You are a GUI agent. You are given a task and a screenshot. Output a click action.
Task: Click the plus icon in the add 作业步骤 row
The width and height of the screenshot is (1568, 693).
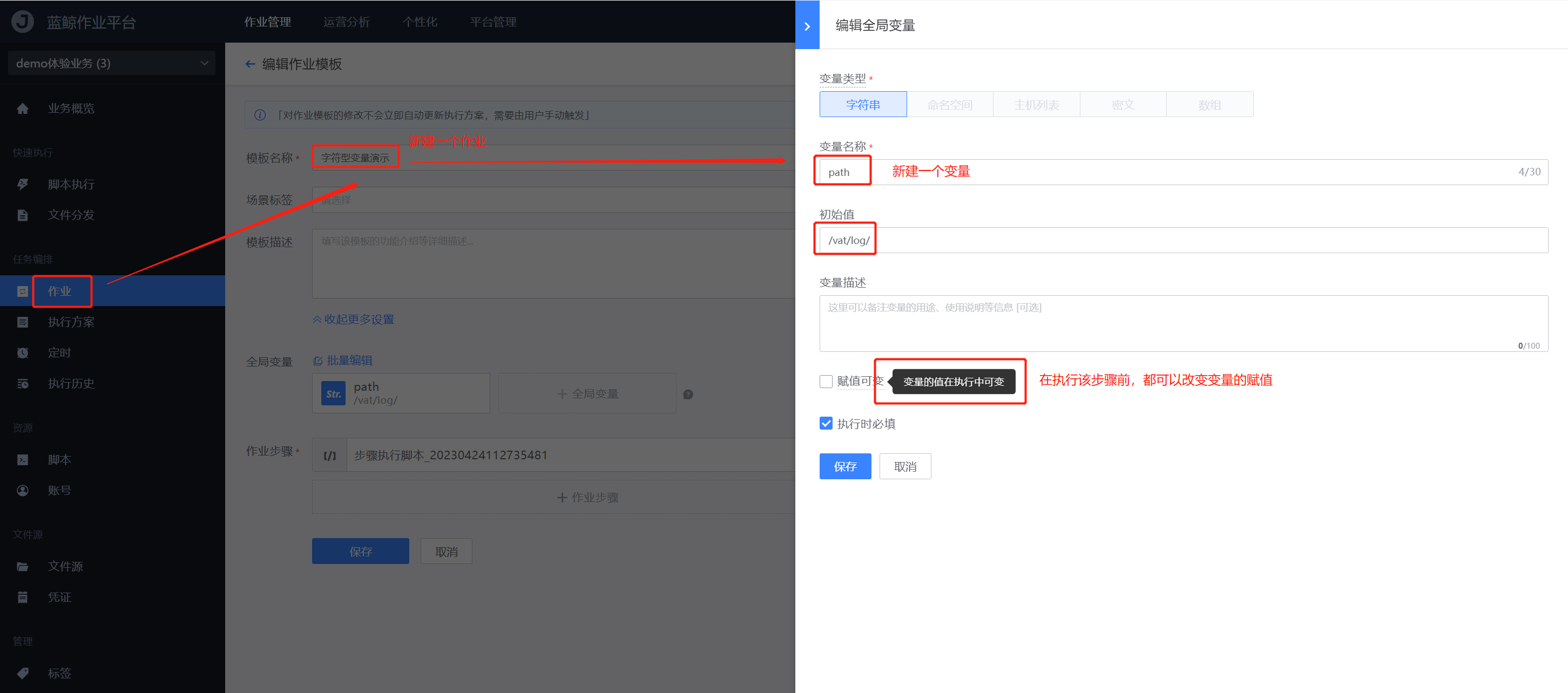[562, 498]
